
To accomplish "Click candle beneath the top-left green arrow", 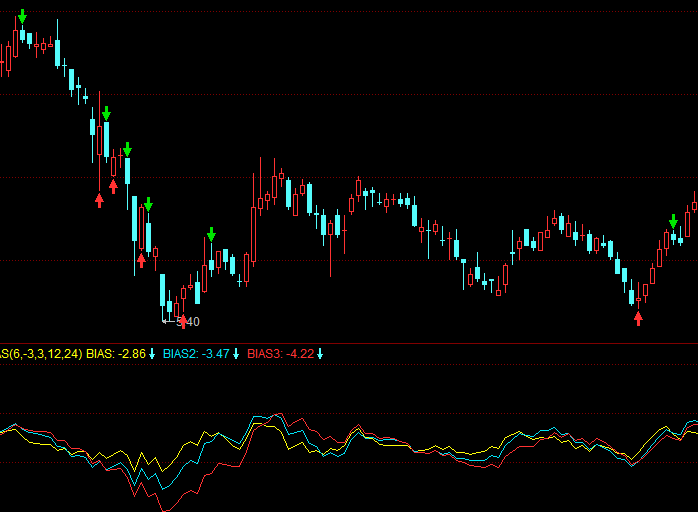I will (22, 36).
